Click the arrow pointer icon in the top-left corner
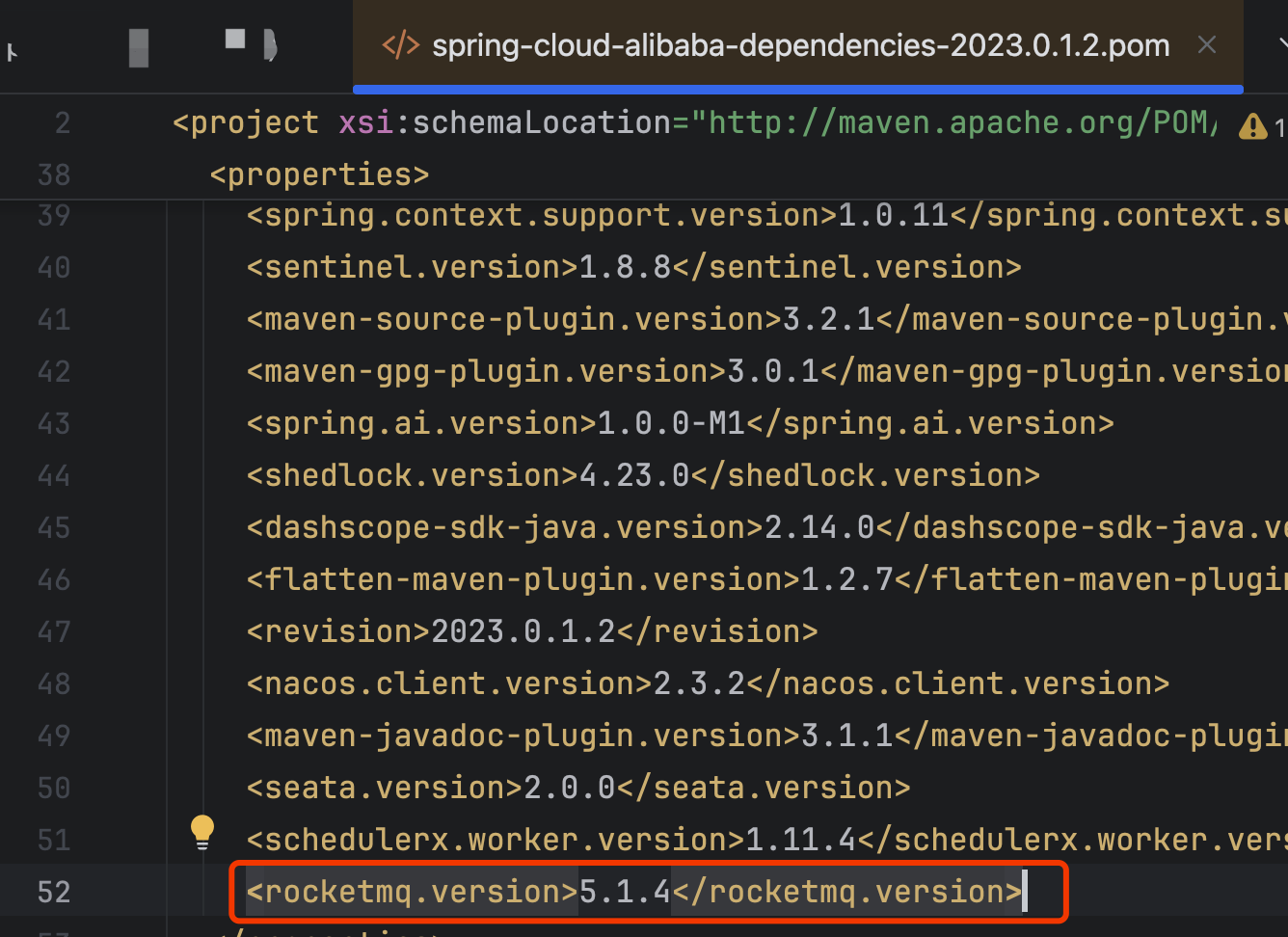This screenshot has height=937, width=1288. coord(13,52)
